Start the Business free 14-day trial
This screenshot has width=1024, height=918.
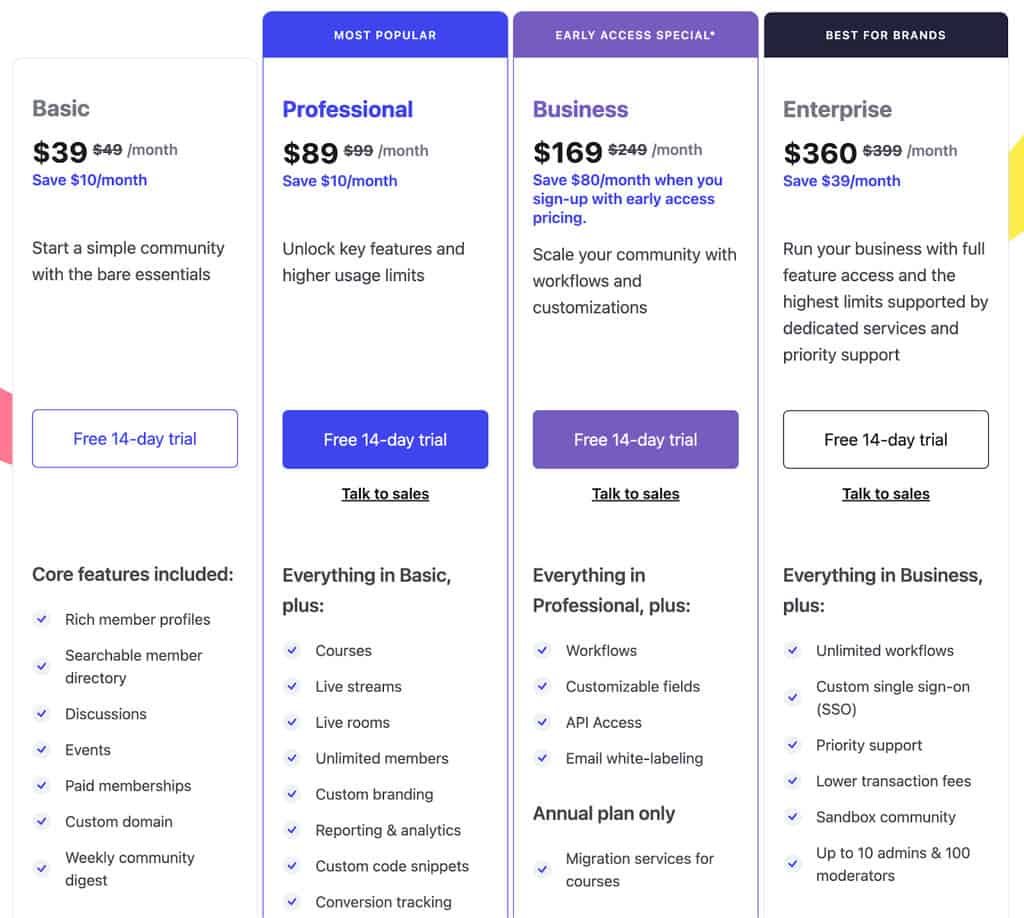coord(635,439)
